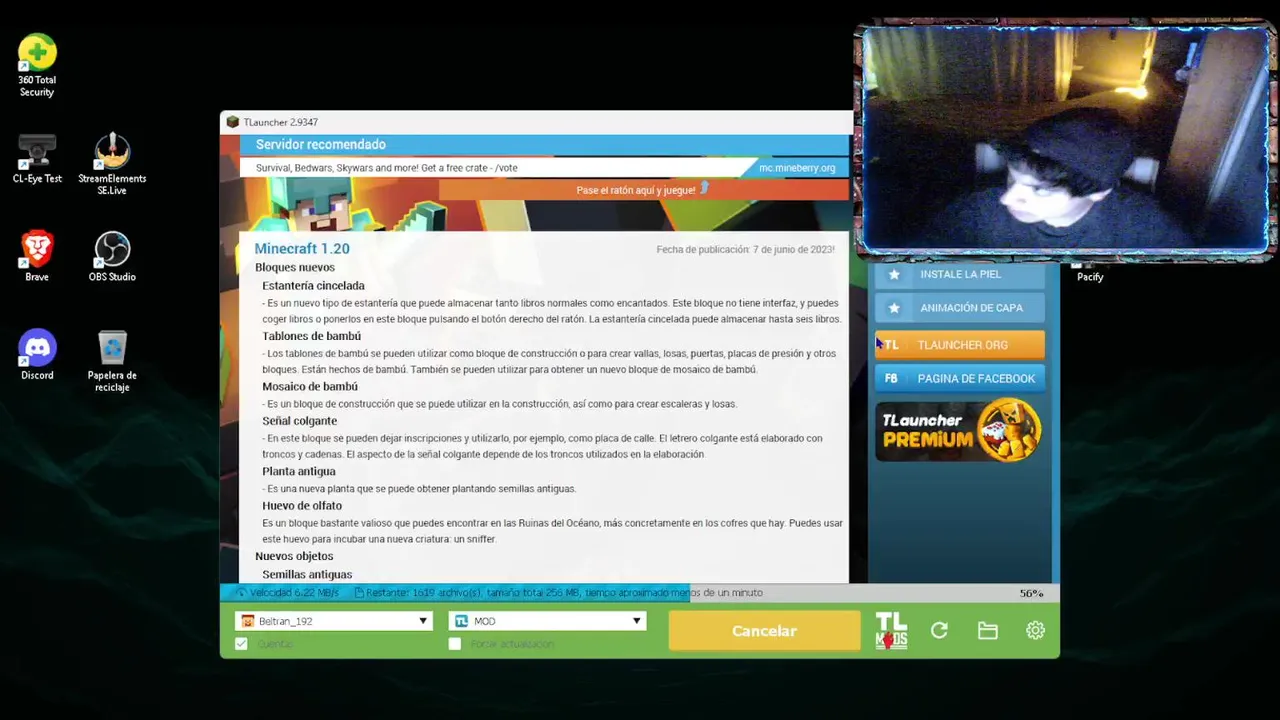Select the Pacify desktop shortcut
The height and width of the screenshot is (720, 1280).
pos(1090,274)
